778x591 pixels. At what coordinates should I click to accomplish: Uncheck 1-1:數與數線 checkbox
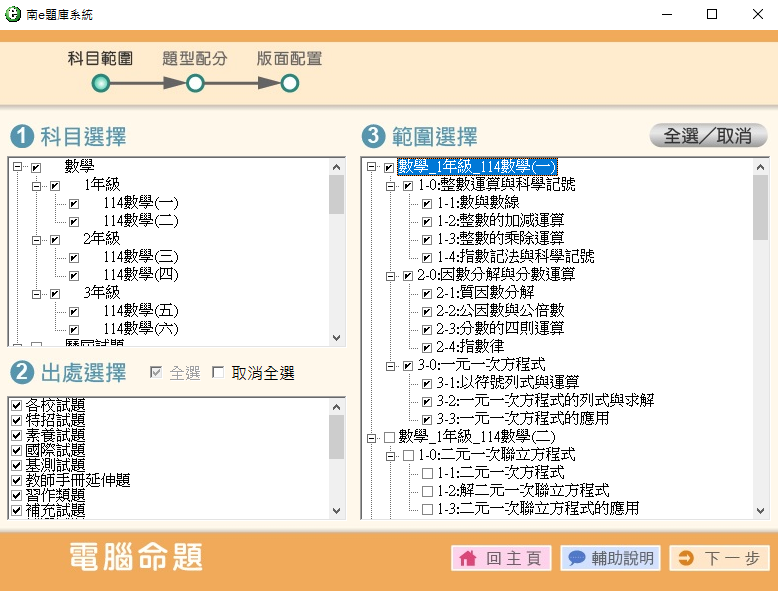pyautogui.click(x=427, y=204)
